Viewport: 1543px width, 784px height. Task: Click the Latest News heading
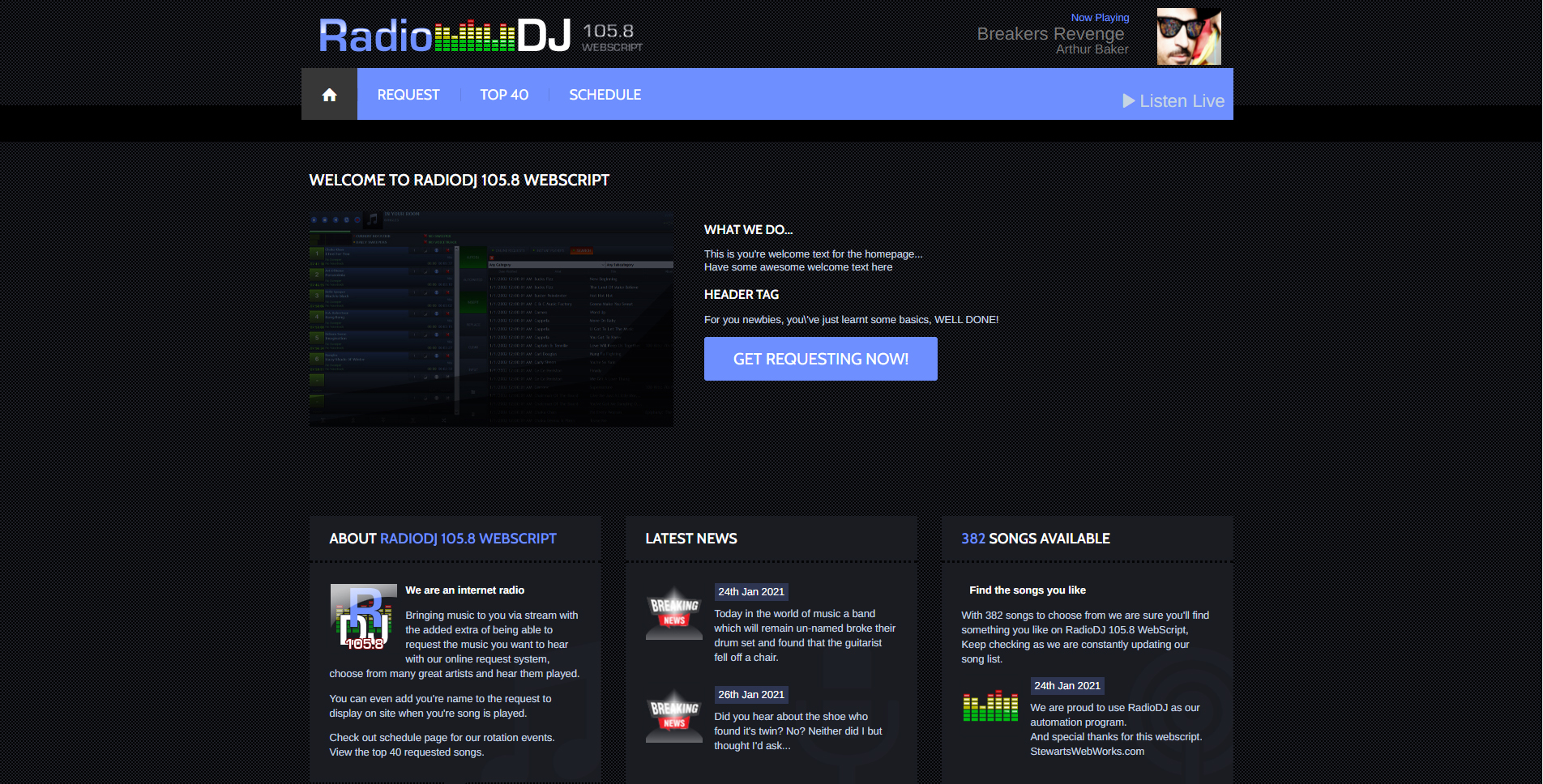point(690,539)
